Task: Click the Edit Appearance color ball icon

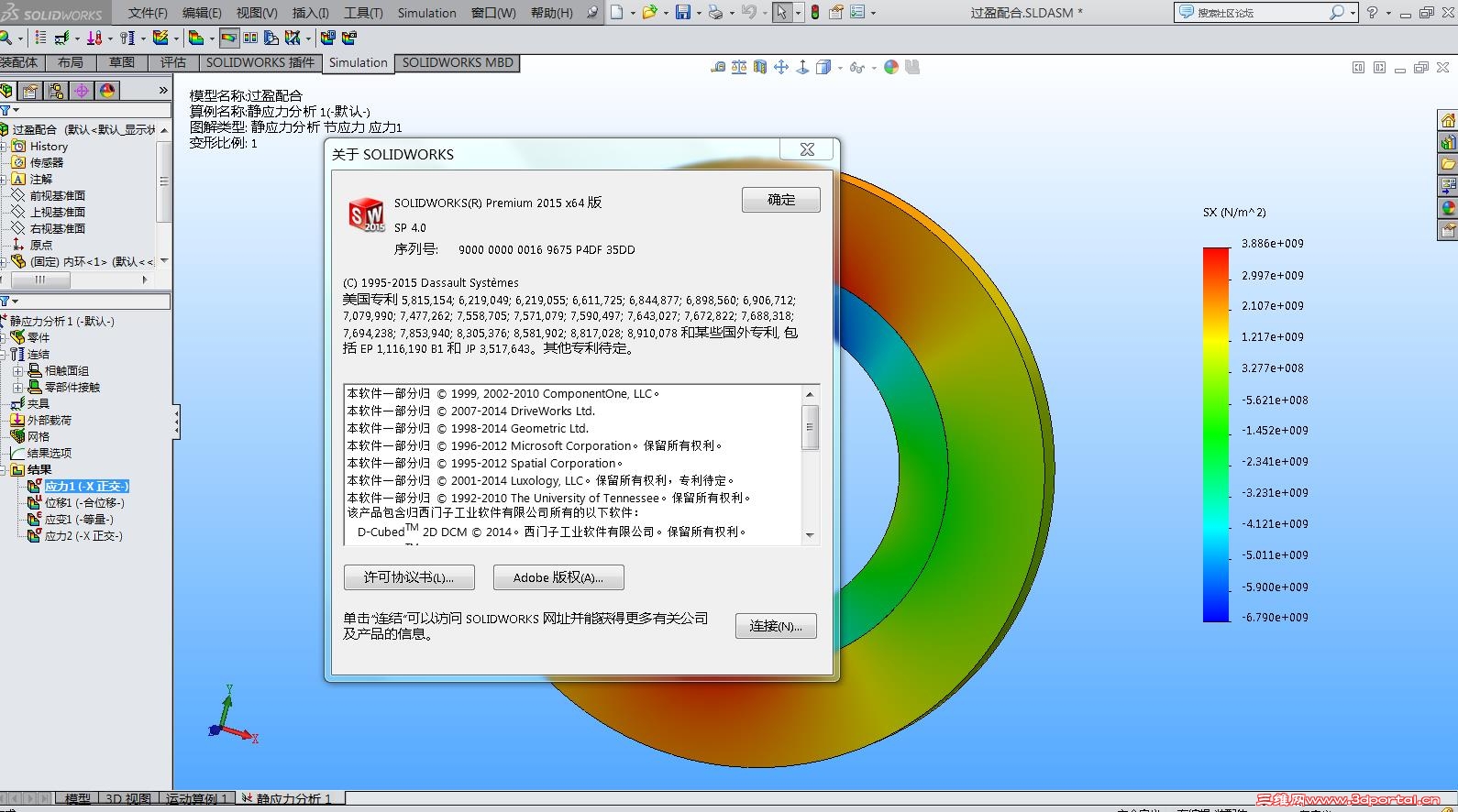Action: coord(891,67)
